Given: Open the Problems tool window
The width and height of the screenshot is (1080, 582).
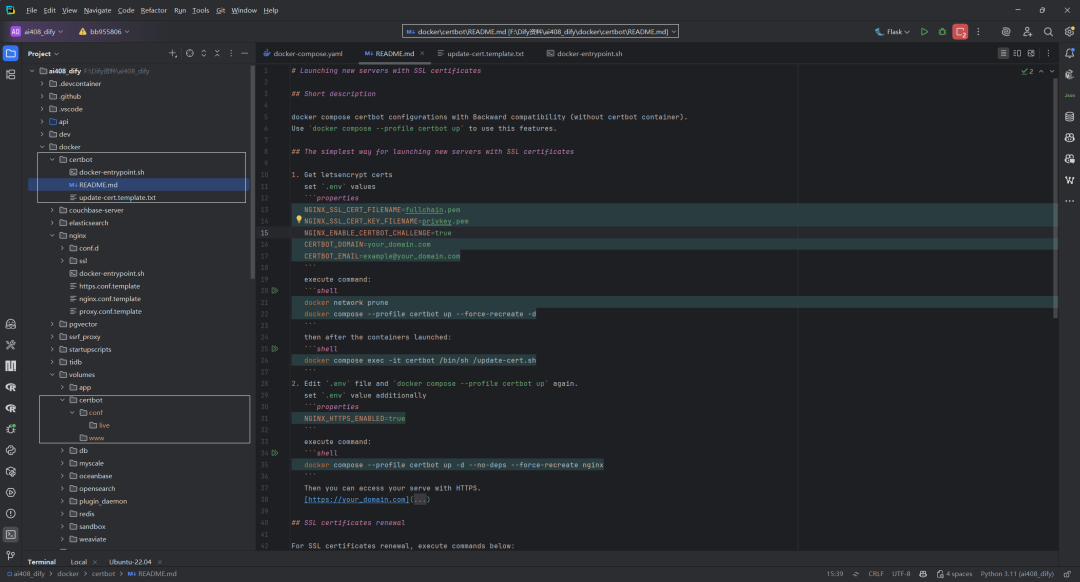Looking at the screenshot, I should pyautogui.click(x=10, y=514).
